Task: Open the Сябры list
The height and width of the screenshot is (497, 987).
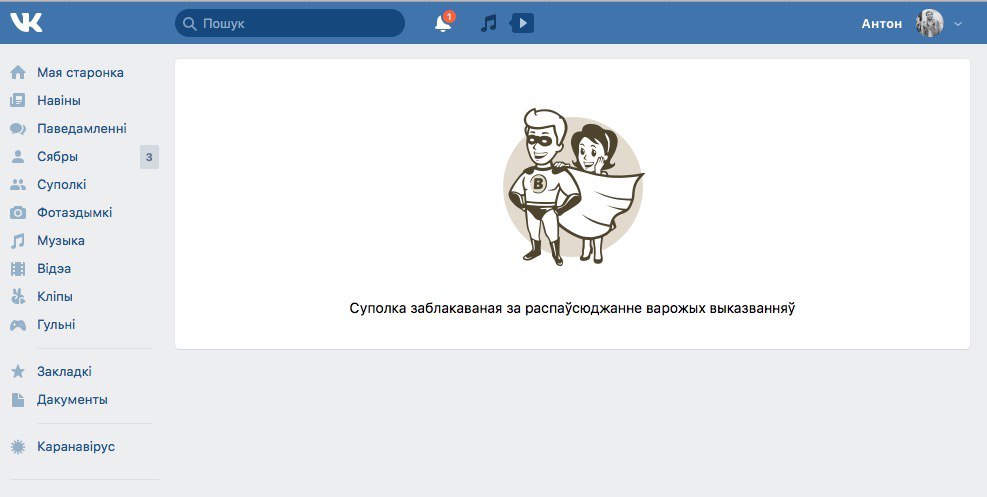Action: point(57,157)
